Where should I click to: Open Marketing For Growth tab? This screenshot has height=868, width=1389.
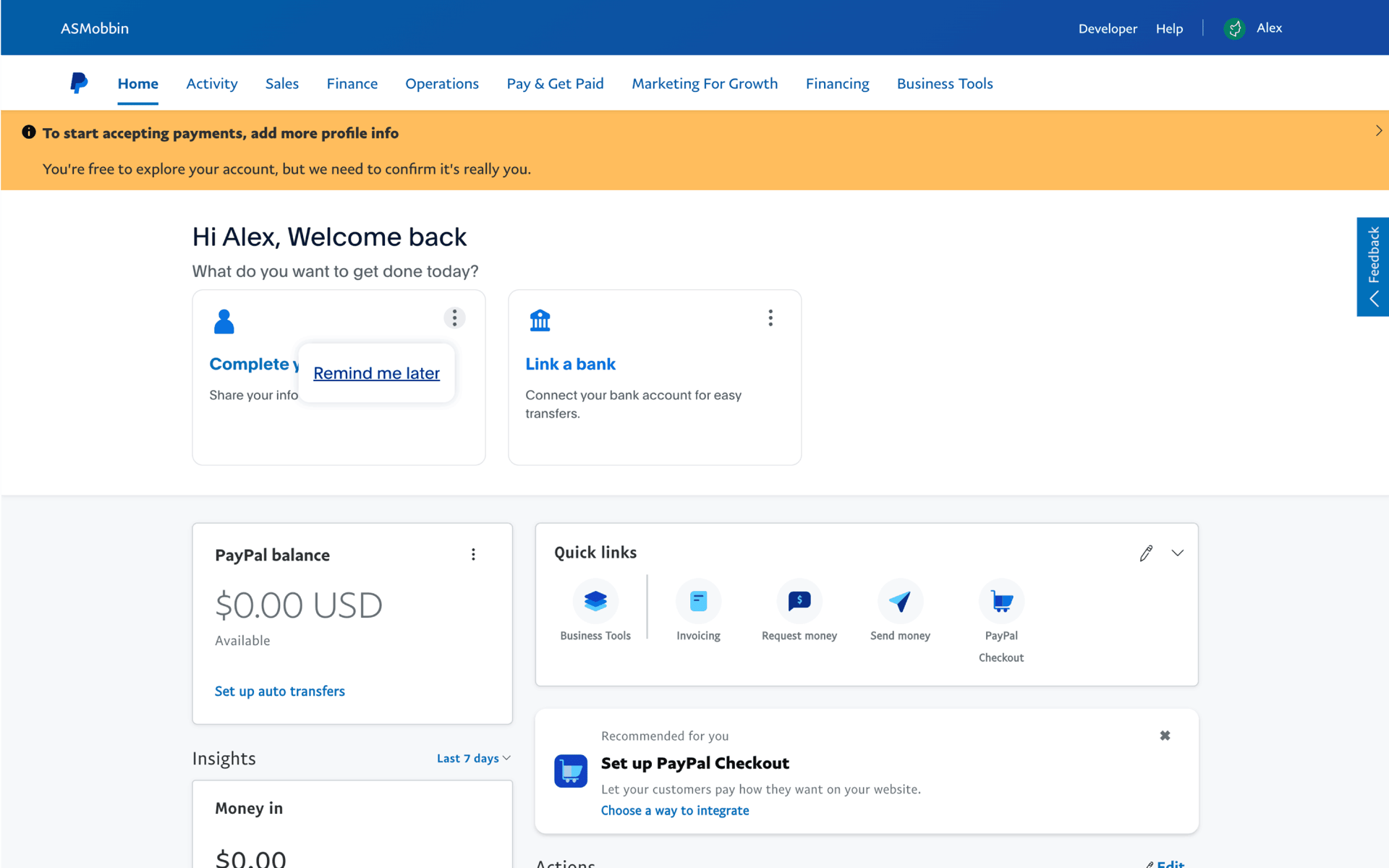coord(705,84)
